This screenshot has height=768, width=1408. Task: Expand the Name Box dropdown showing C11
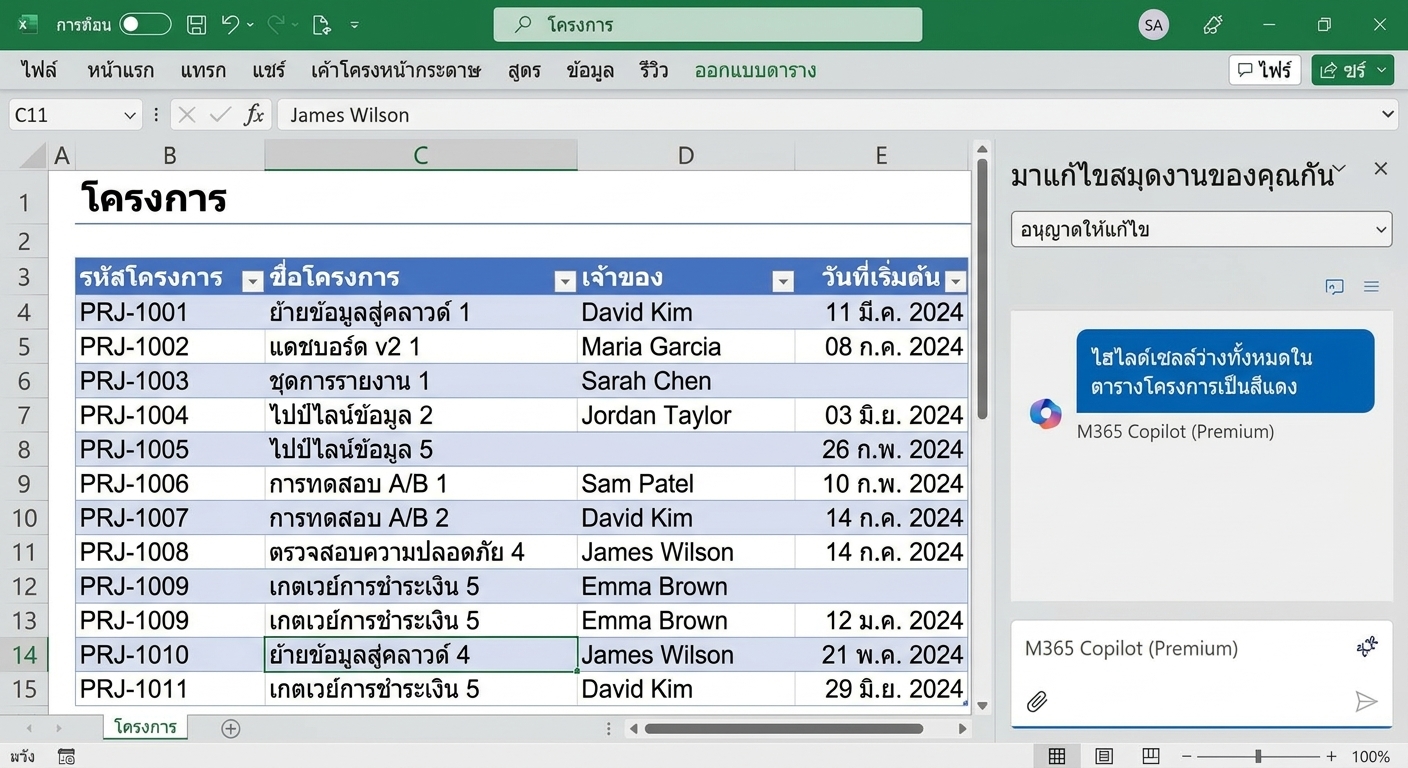coord(130,116)
